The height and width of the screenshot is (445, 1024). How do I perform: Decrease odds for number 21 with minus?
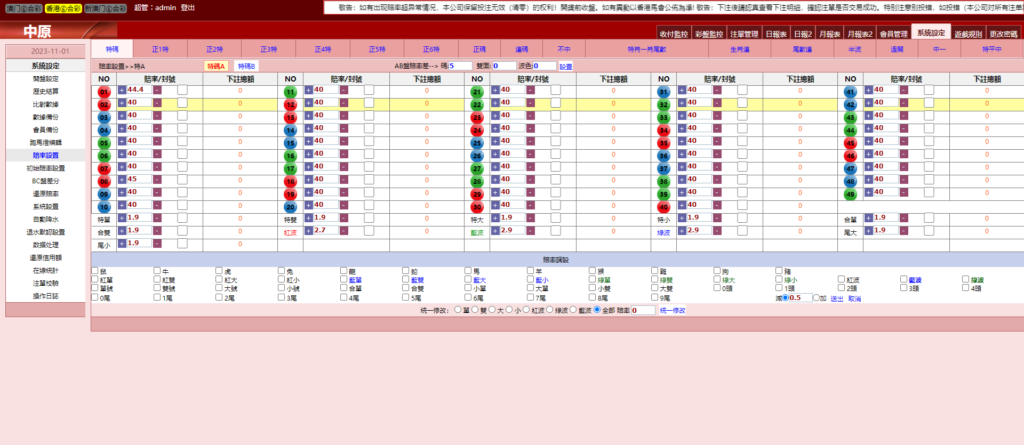pos(530,90)
